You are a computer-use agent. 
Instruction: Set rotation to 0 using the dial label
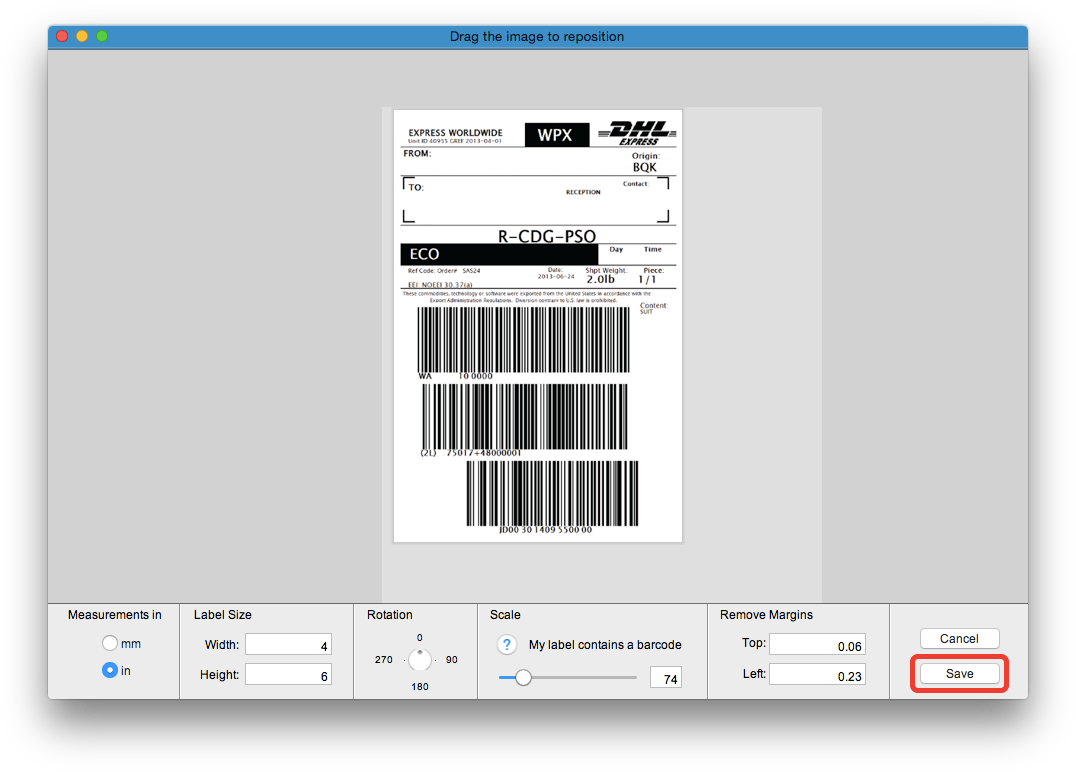(420, 638)
